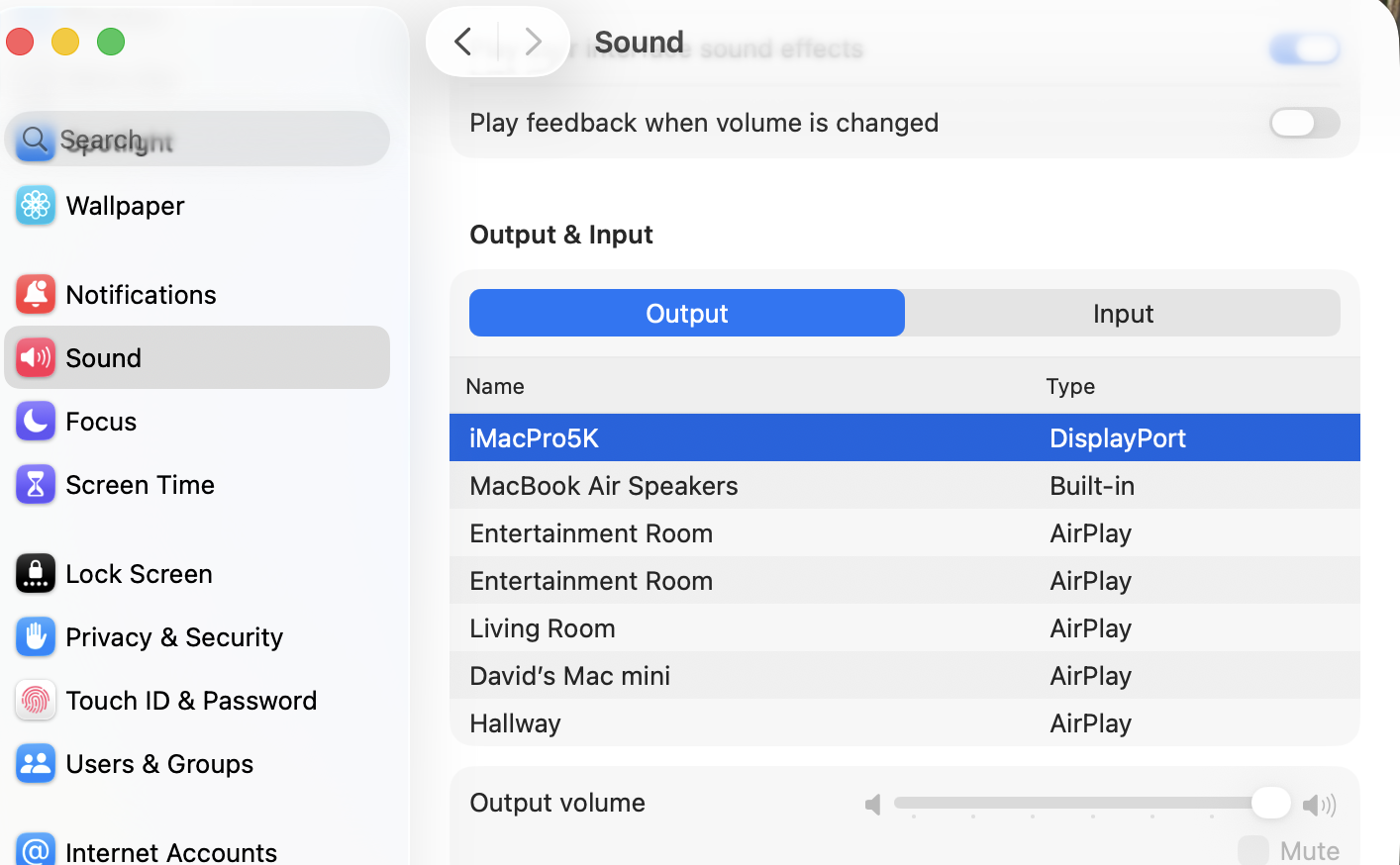1400x865 pixels.
Task: Click the Type column header
Action: click(x=1070, y=386)
